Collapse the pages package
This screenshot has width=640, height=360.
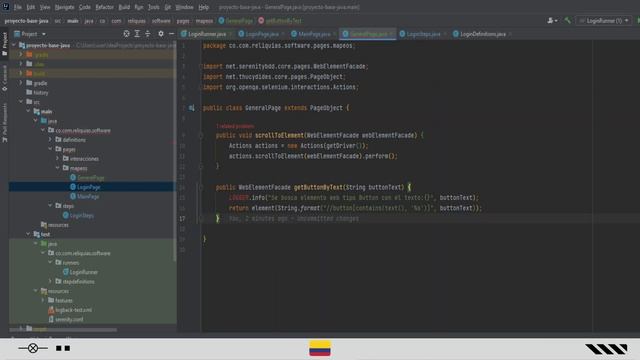(x=50, y=149)
